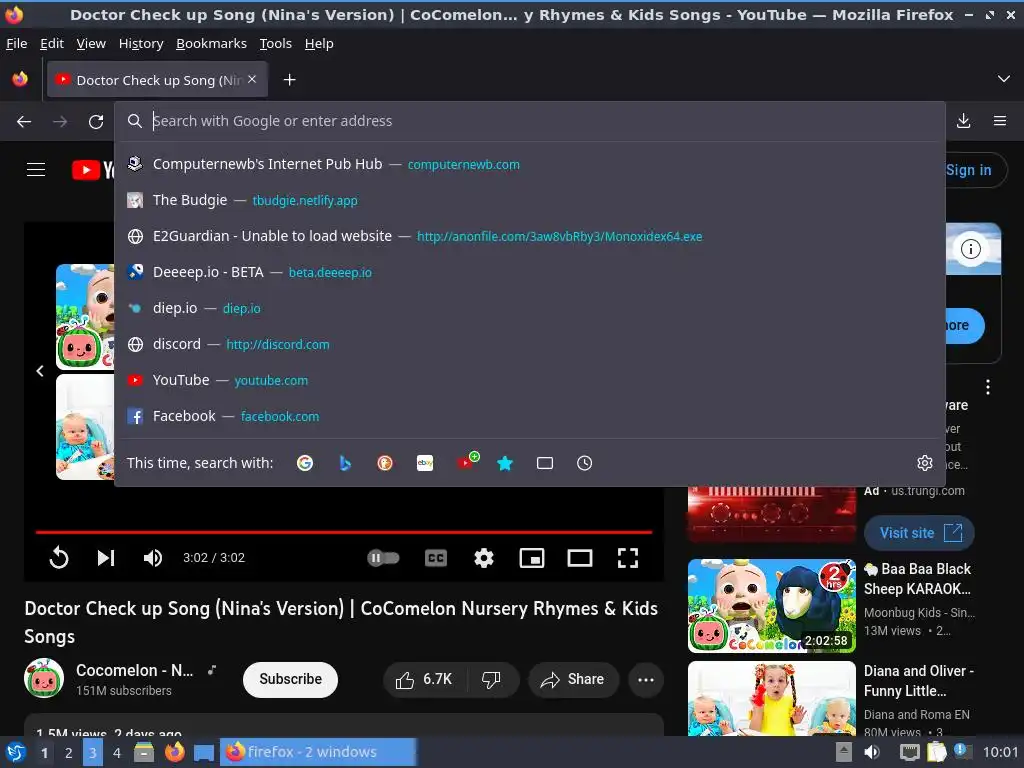Image resolution: width=1024 pixels, height=768 pixels.
Task: Search open tabs using the tab icon
Action: tap(545, 463)
